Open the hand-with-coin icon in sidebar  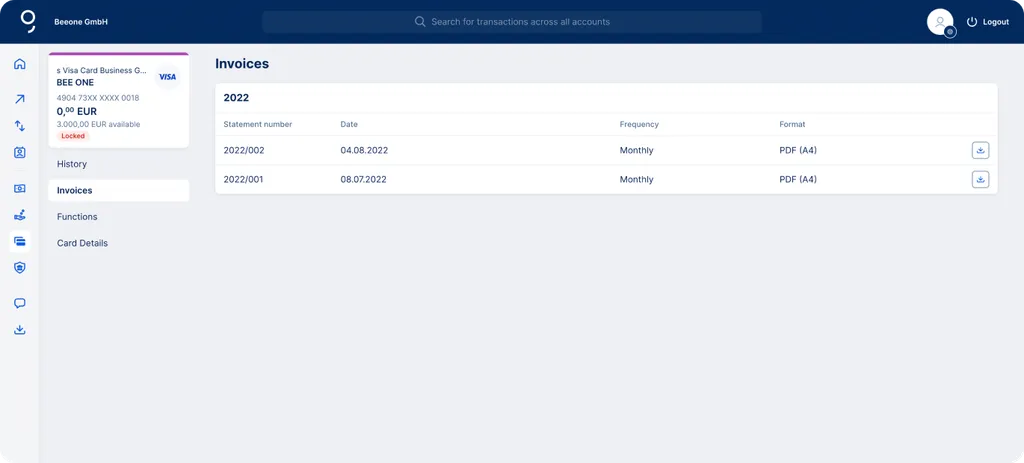pos(20,215)
